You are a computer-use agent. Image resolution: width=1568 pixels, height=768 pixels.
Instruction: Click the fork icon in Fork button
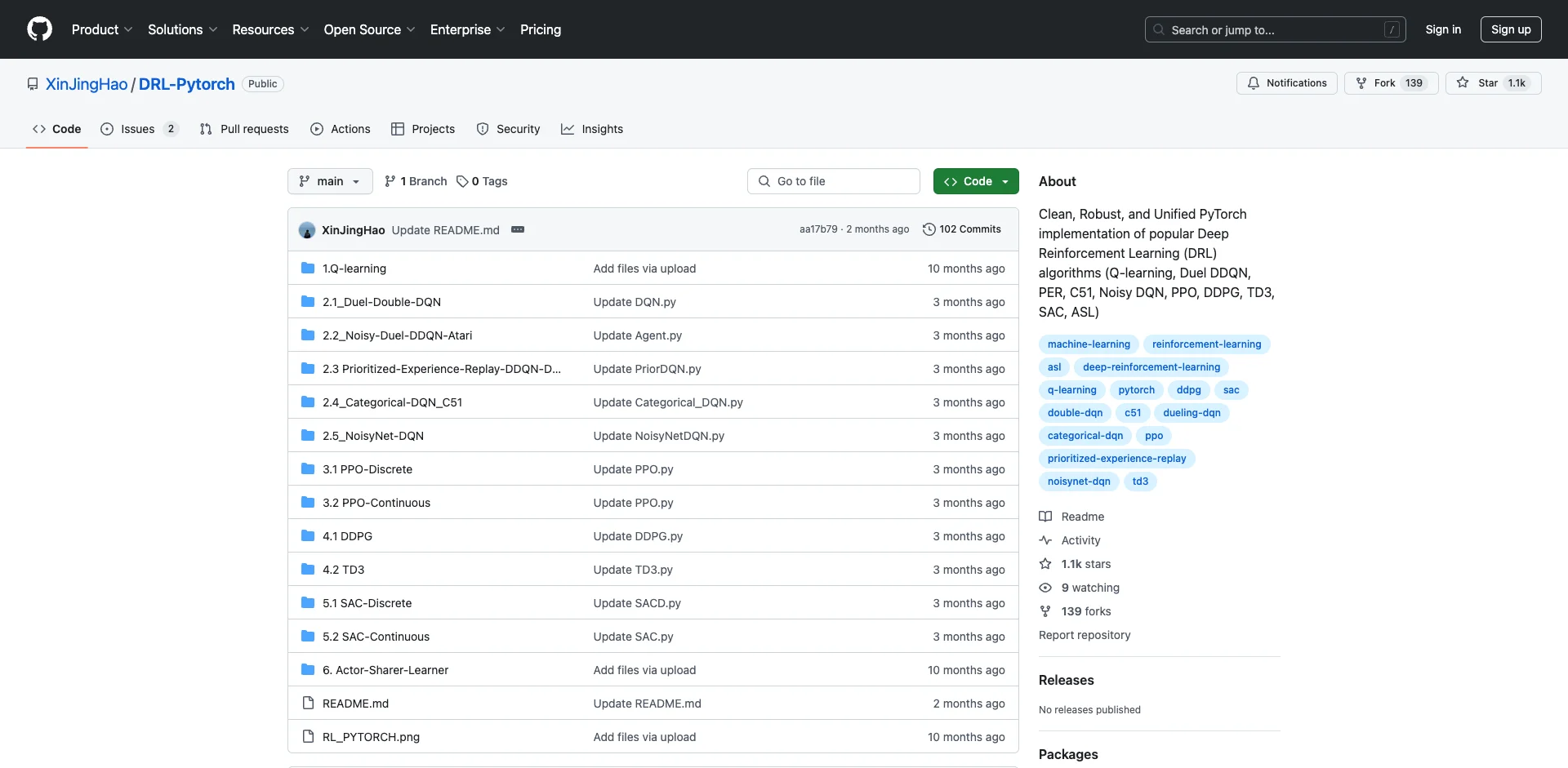tap(1361, 83)
